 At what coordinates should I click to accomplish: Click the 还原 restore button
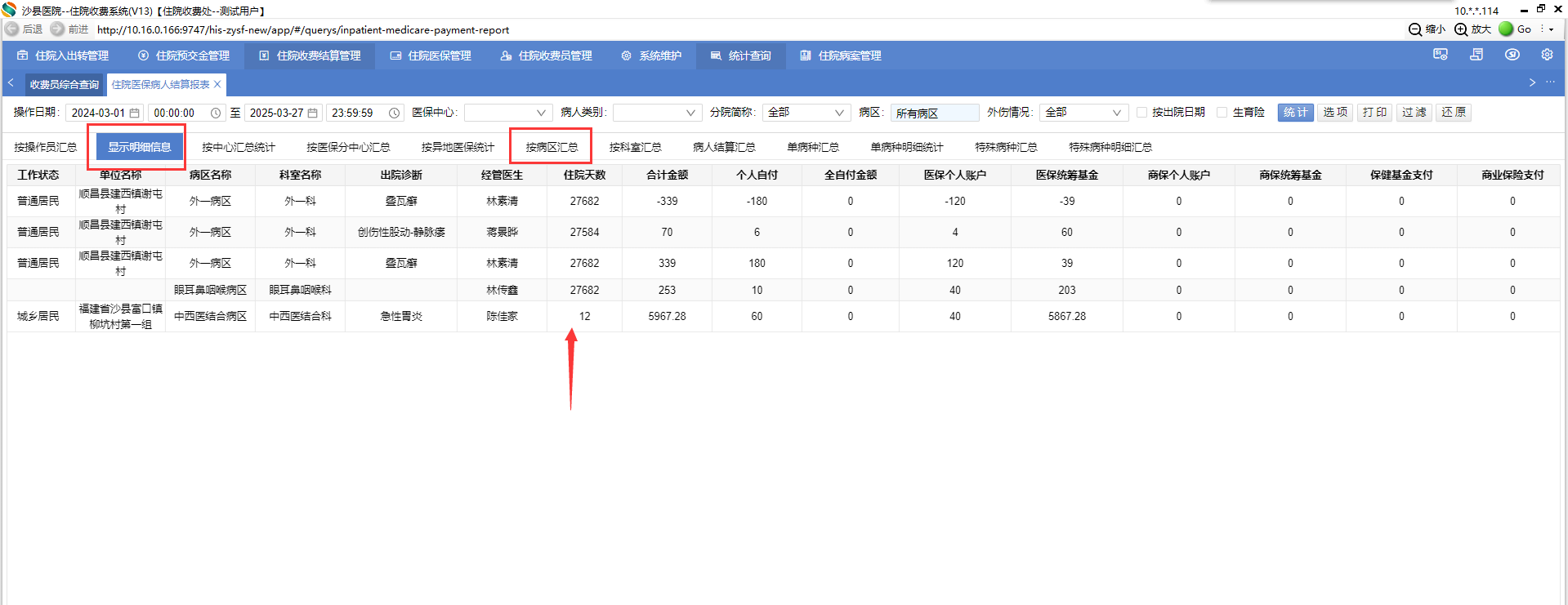pyautogui.click(x=1453, y=113)
